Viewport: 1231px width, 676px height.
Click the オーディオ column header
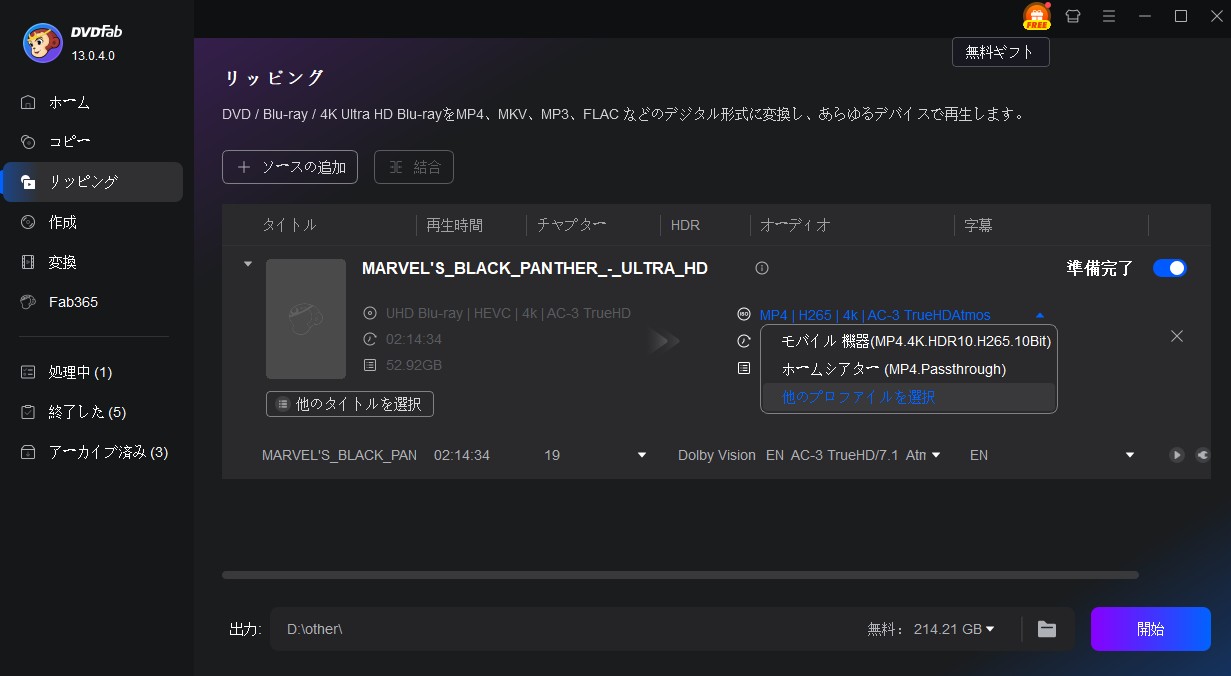(796, 225)
